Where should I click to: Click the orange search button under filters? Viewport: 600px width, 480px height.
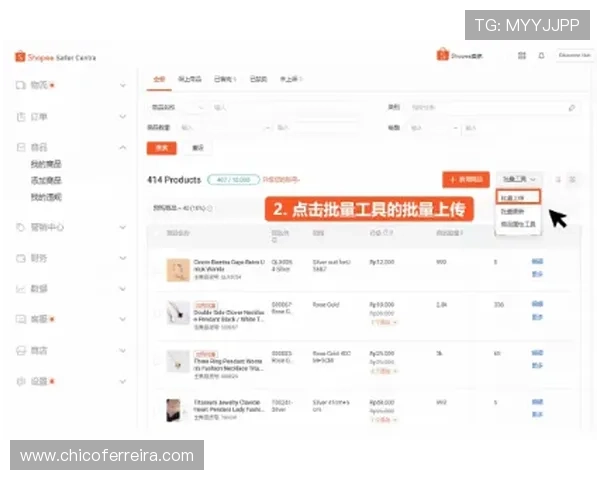pos(161,147)
